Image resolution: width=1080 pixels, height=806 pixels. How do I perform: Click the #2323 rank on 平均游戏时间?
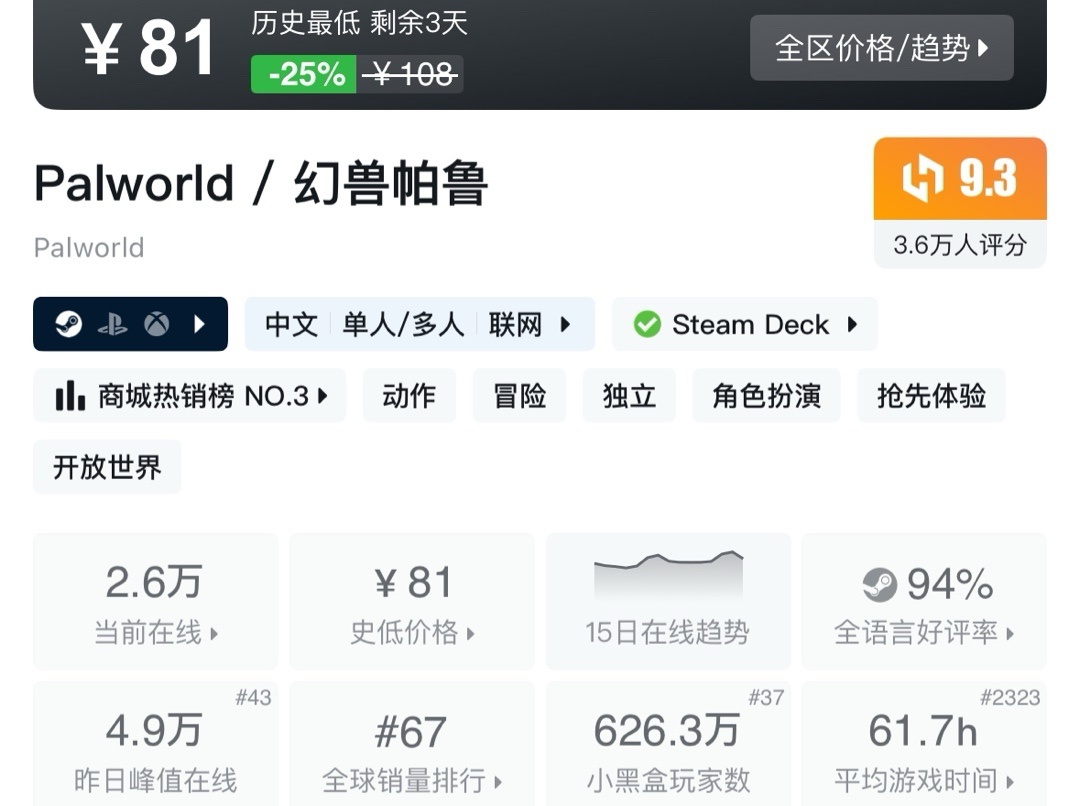pyautogui.click(x=1010, y=698)
